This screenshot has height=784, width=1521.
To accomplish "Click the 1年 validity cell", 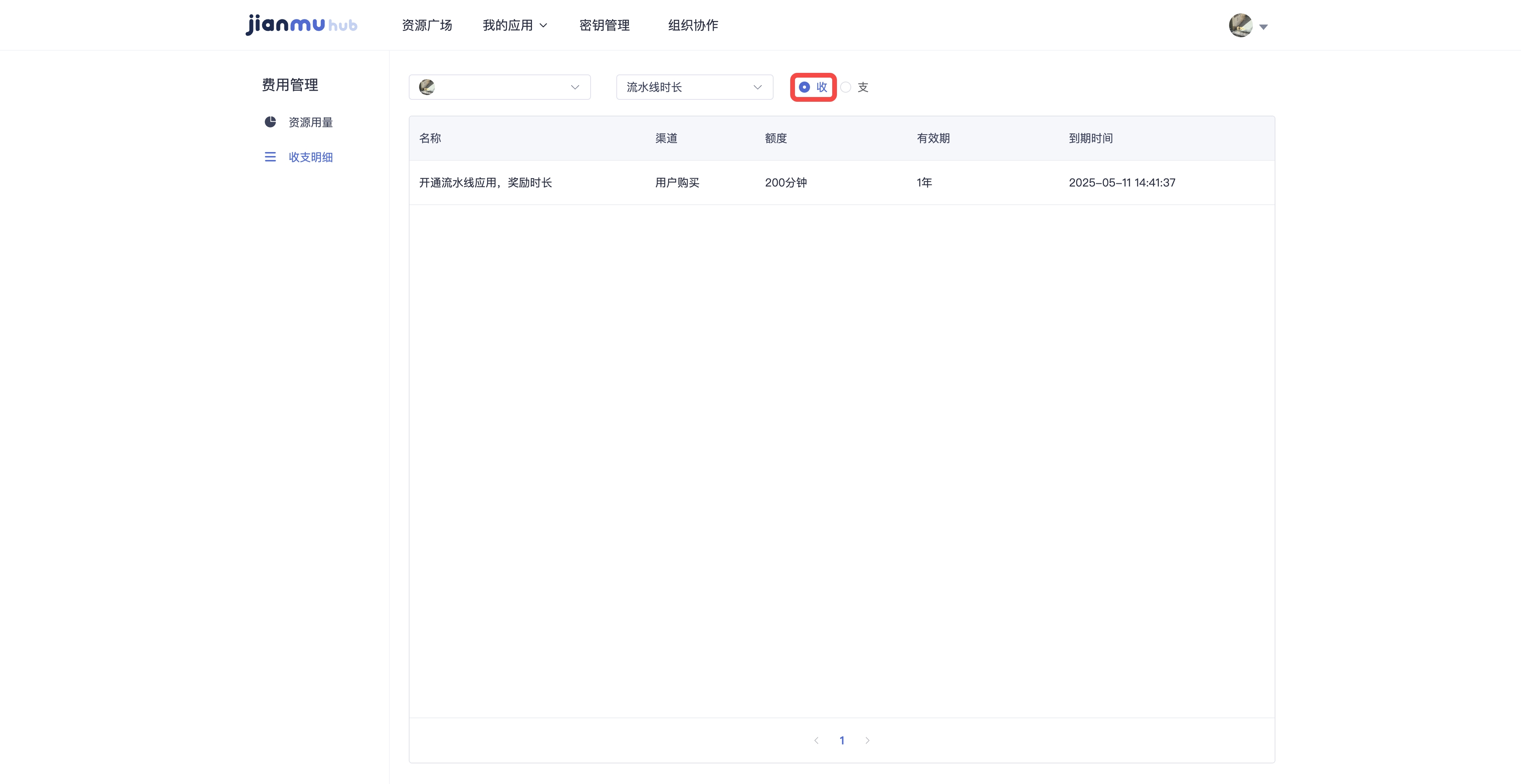I will (924, 183).
